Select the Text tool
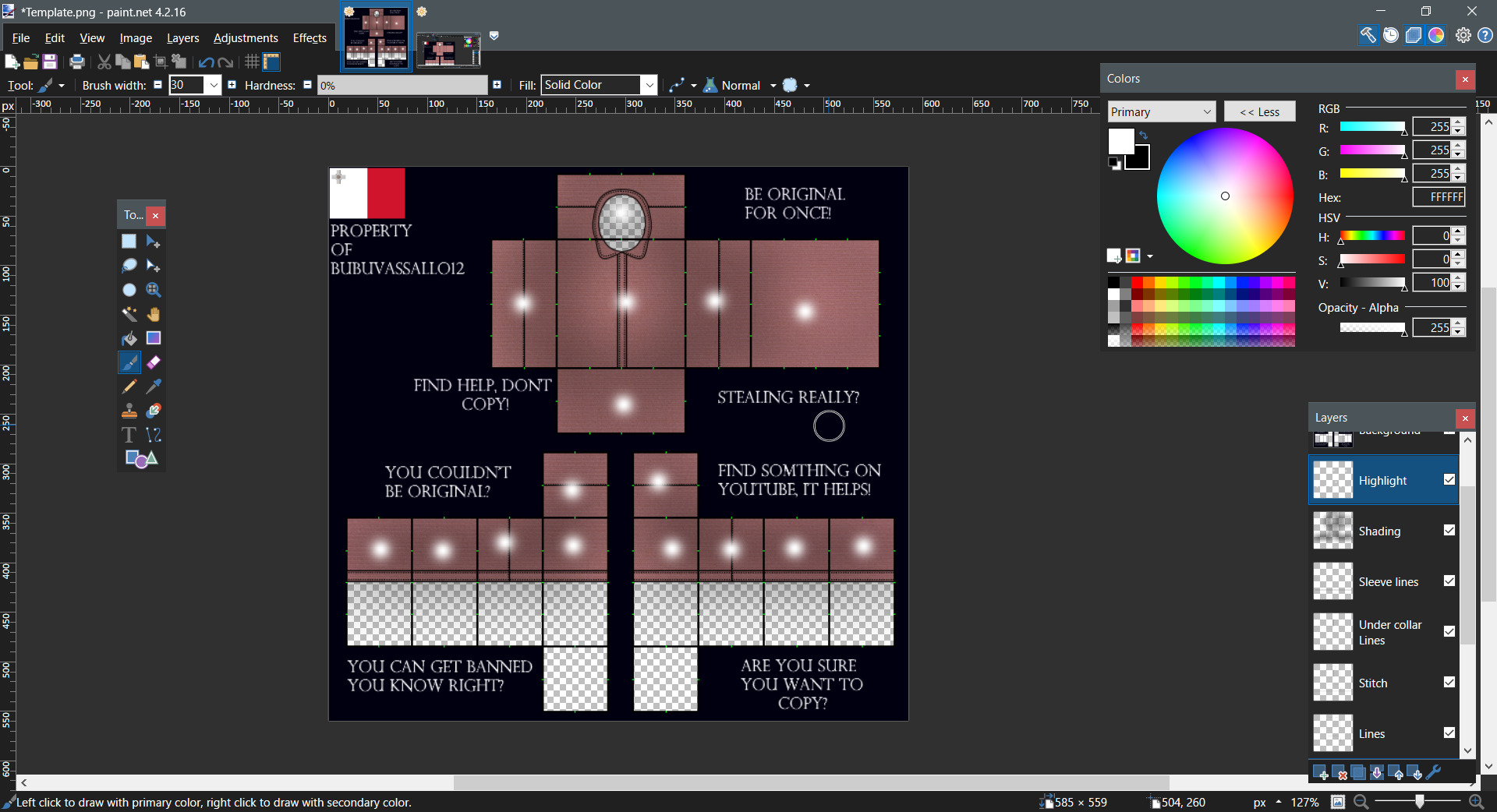Image resolution: width=1497 pixels, height=812 pixels. 129,435
